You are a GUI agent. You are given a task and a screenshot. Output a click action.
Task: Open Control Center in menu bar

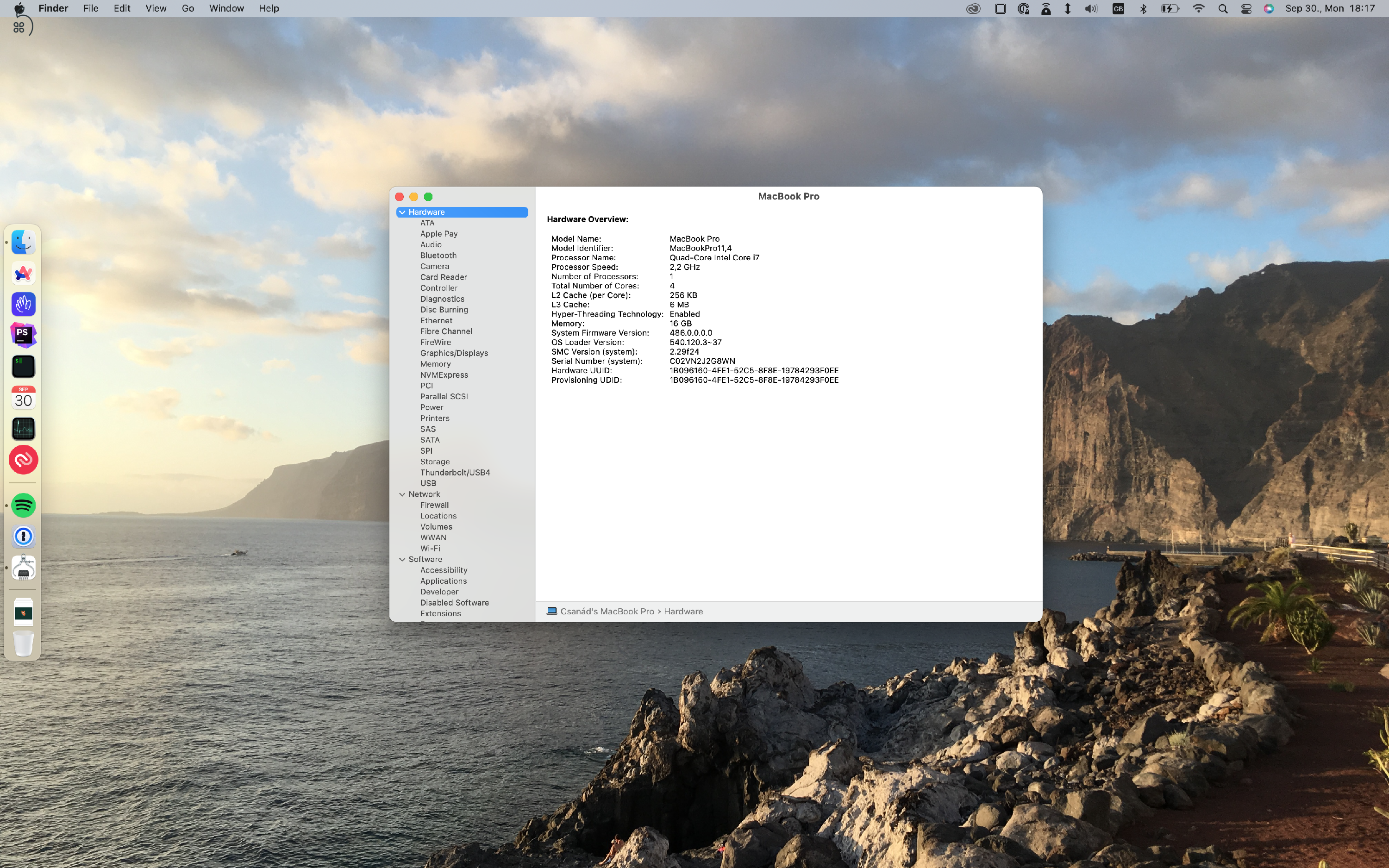tap(1246, 9)
